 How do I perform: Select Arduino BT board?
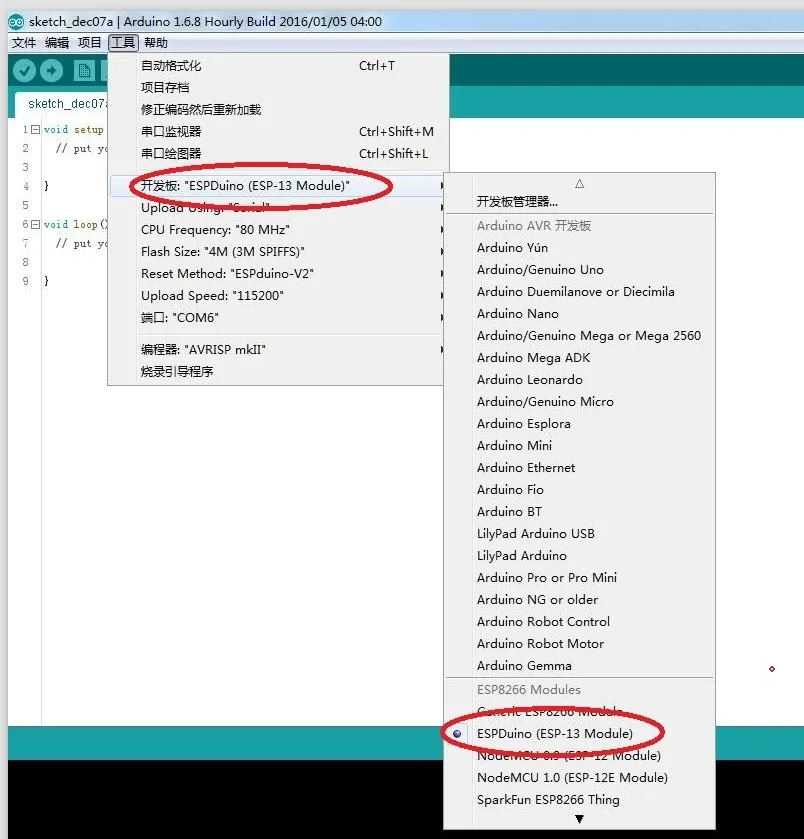point(580,512)
